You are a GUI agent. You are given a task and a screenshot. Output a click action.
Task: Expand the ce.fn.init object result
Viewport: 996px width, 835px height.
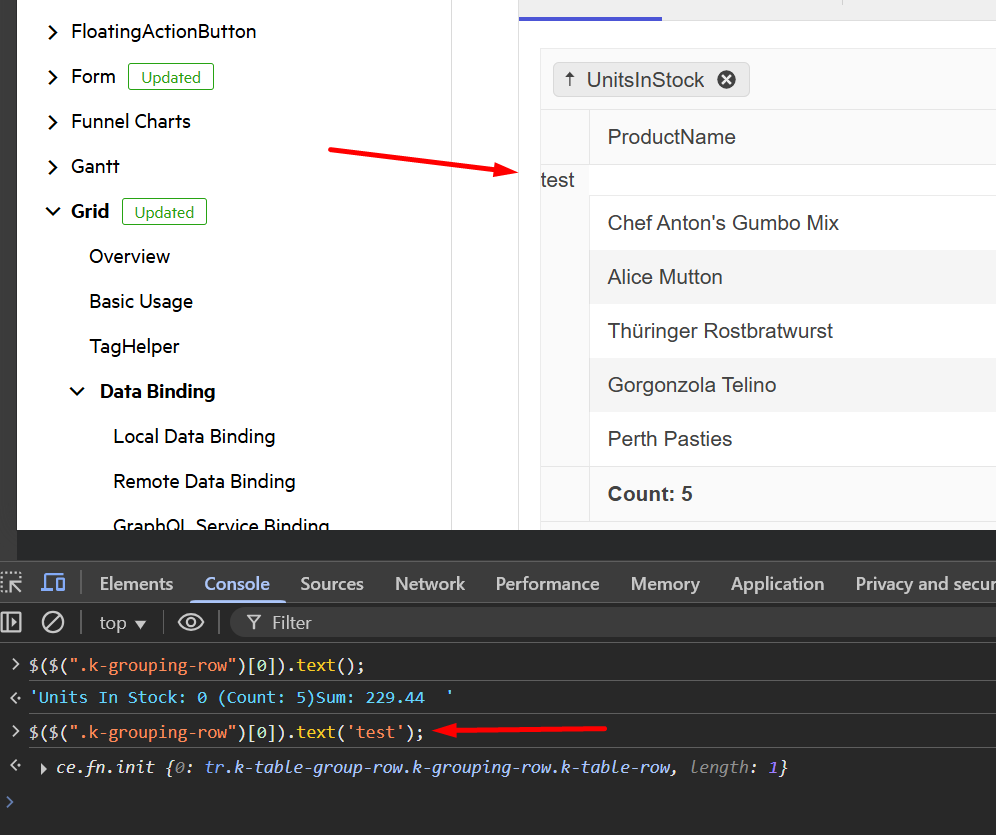click(x=43, y=768)
